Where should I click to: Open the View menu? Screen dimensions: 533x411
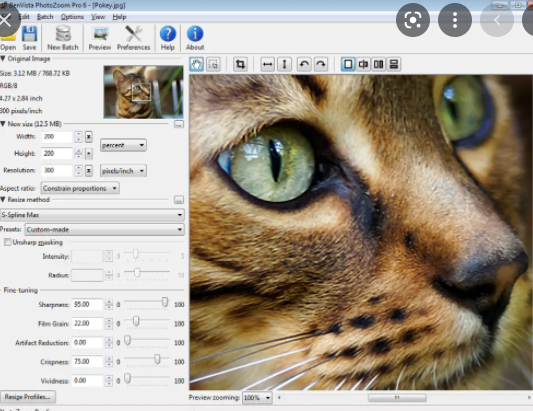[98, 17]
